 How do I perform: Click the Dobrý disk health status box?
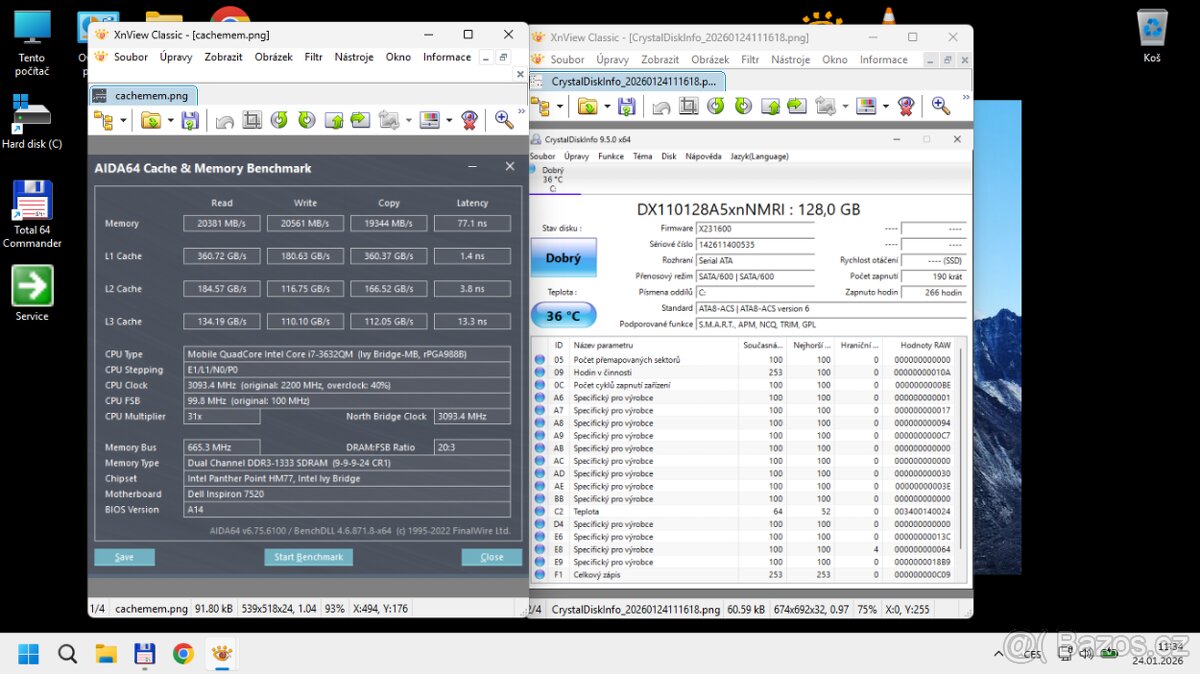pos(563,257)
